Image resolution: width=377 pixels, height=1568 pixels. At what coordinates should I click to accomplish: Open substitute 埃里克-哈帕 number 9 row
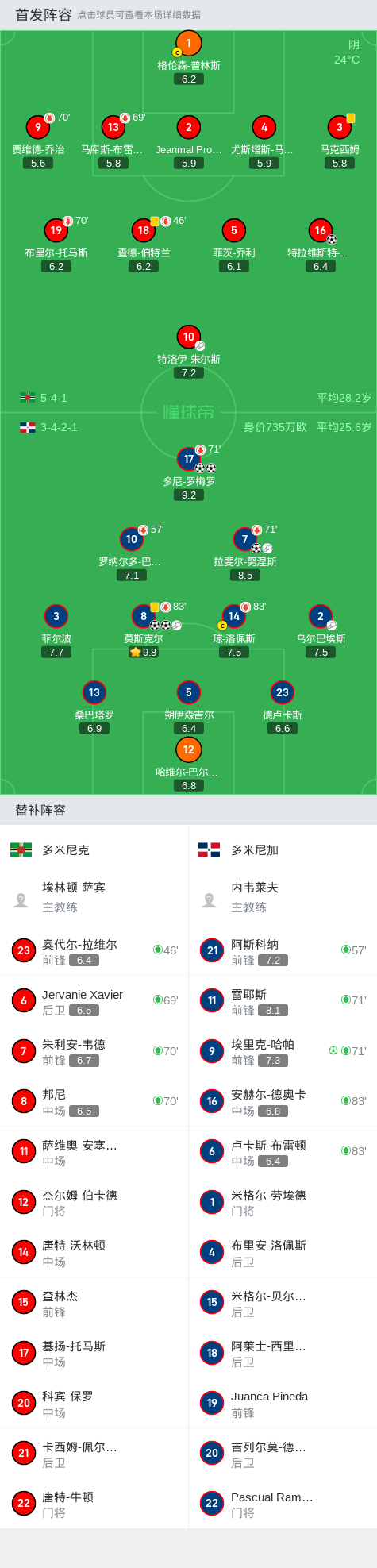(x=283, y=1051)
